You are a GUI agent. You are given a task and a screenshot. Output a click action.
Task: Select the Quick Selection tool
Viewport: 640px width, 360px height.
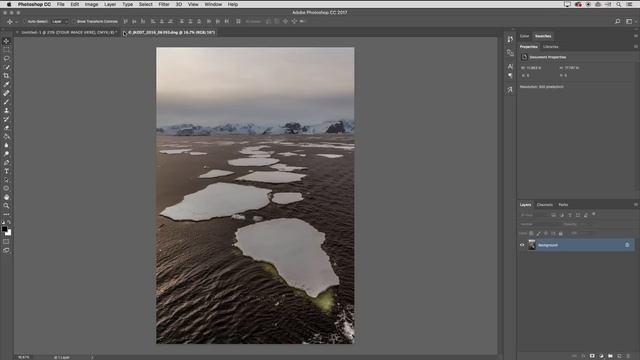[6, 67]
